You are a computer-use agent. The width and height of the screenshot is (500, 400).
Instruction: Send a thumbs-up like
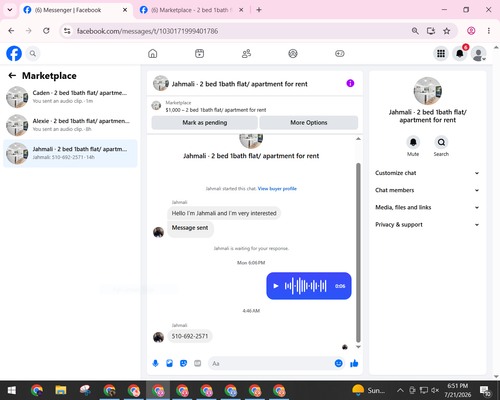[354, 363]
